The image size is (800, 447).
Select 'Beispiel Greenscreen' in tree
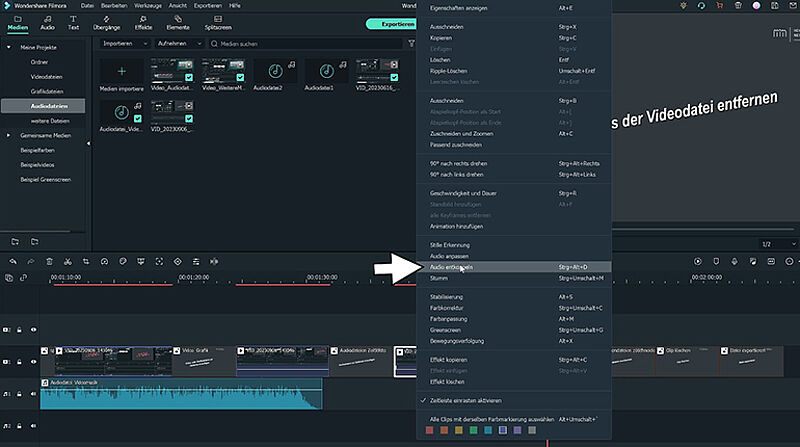[x=45, y=180]
